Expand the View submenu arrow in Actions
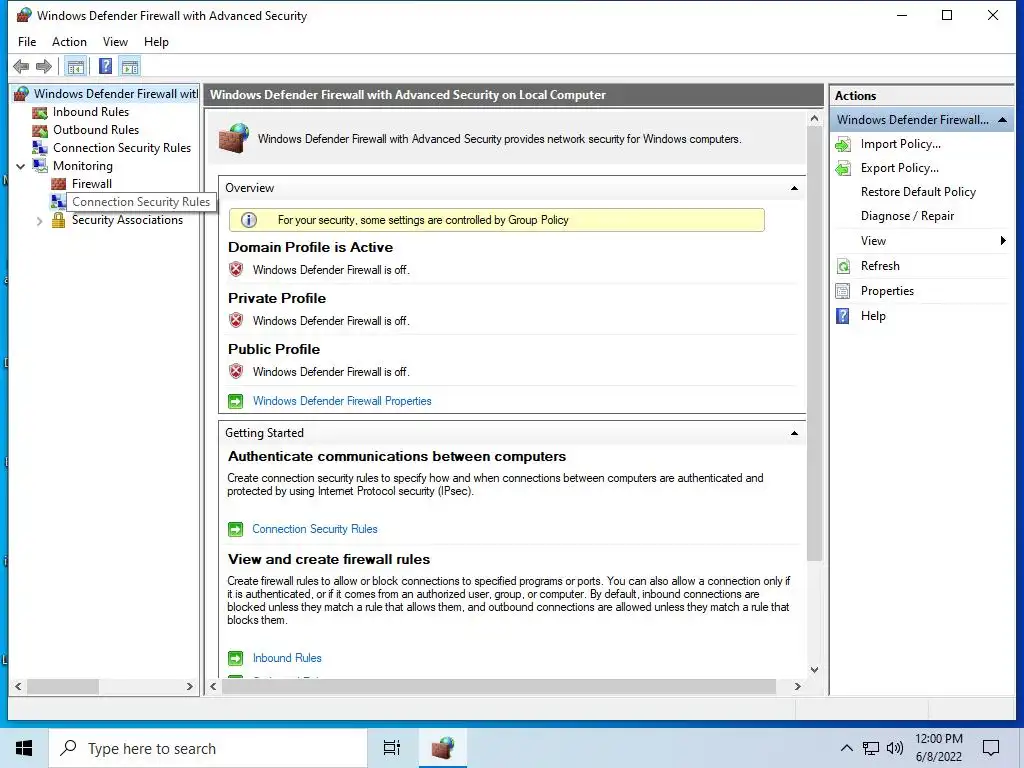The image size is (1024, 768). pos(1003,241)
